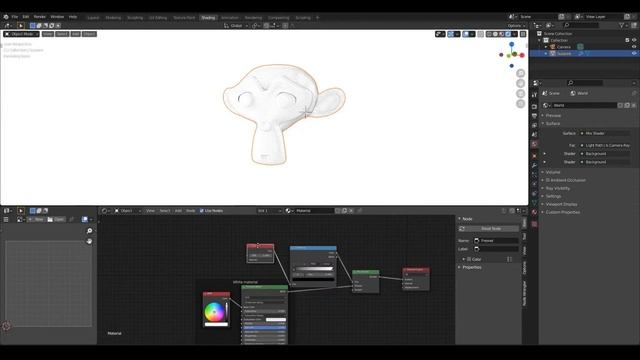Select the tweak tool icon in the viewport header
This screenshot has width=640, height=360.
20,25
